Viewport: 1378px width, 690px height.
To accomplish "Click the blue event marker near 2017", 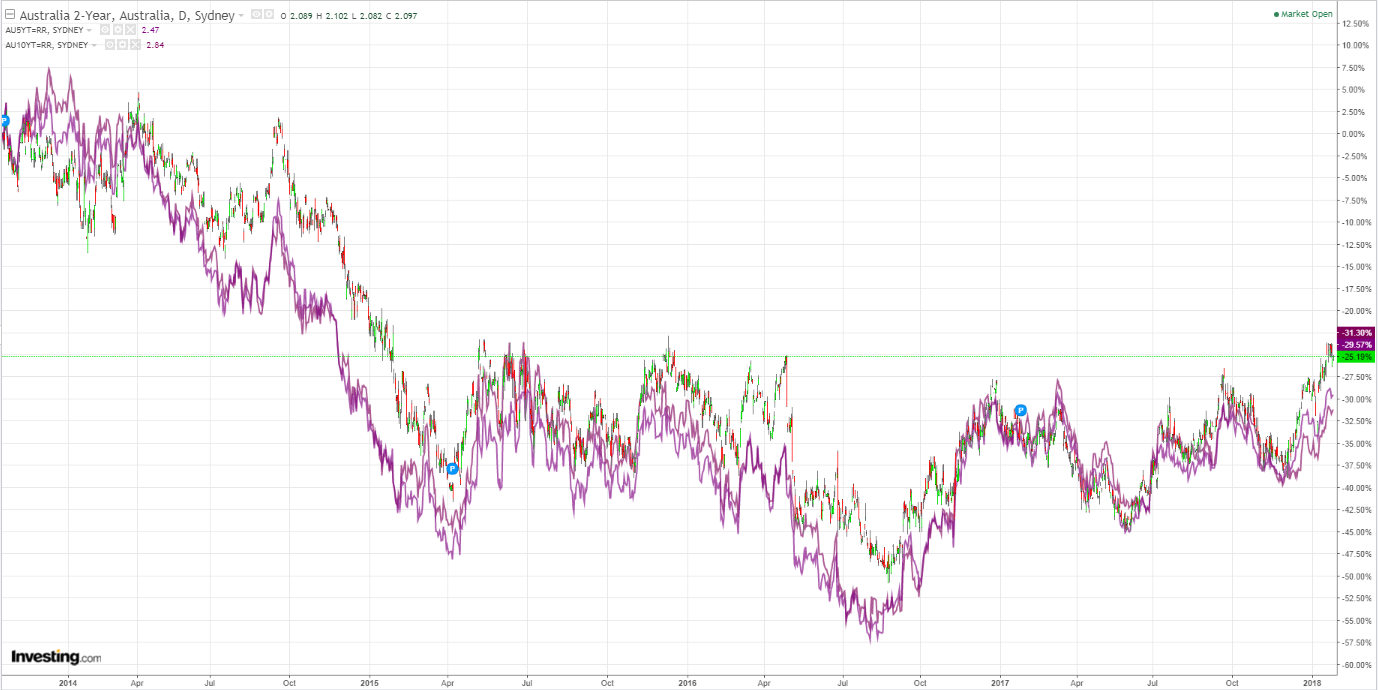I will tap(1021, 410).
